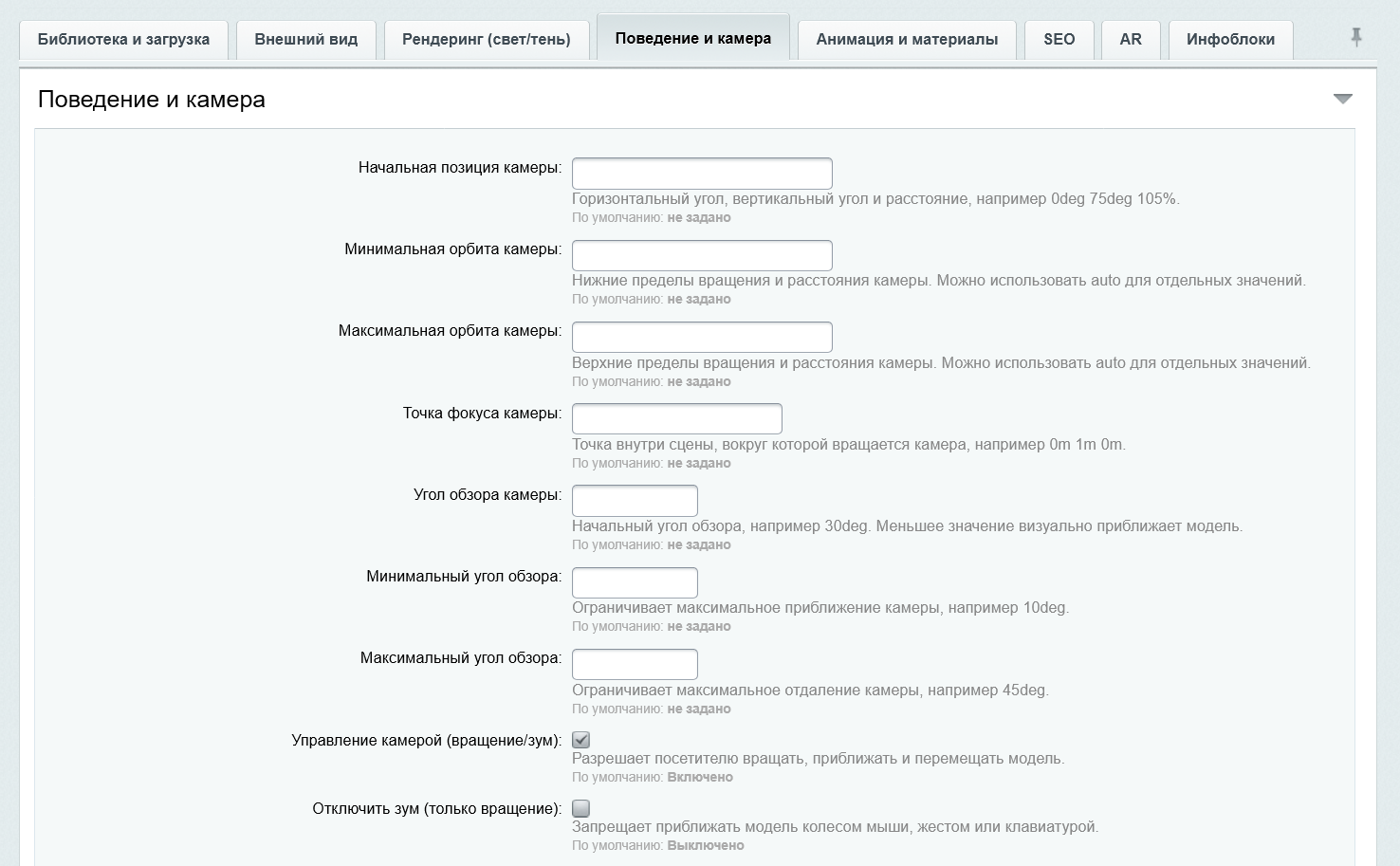1400x866 pixels.
Task: Click the Начальная позиция камеры field
Action: 702,174
